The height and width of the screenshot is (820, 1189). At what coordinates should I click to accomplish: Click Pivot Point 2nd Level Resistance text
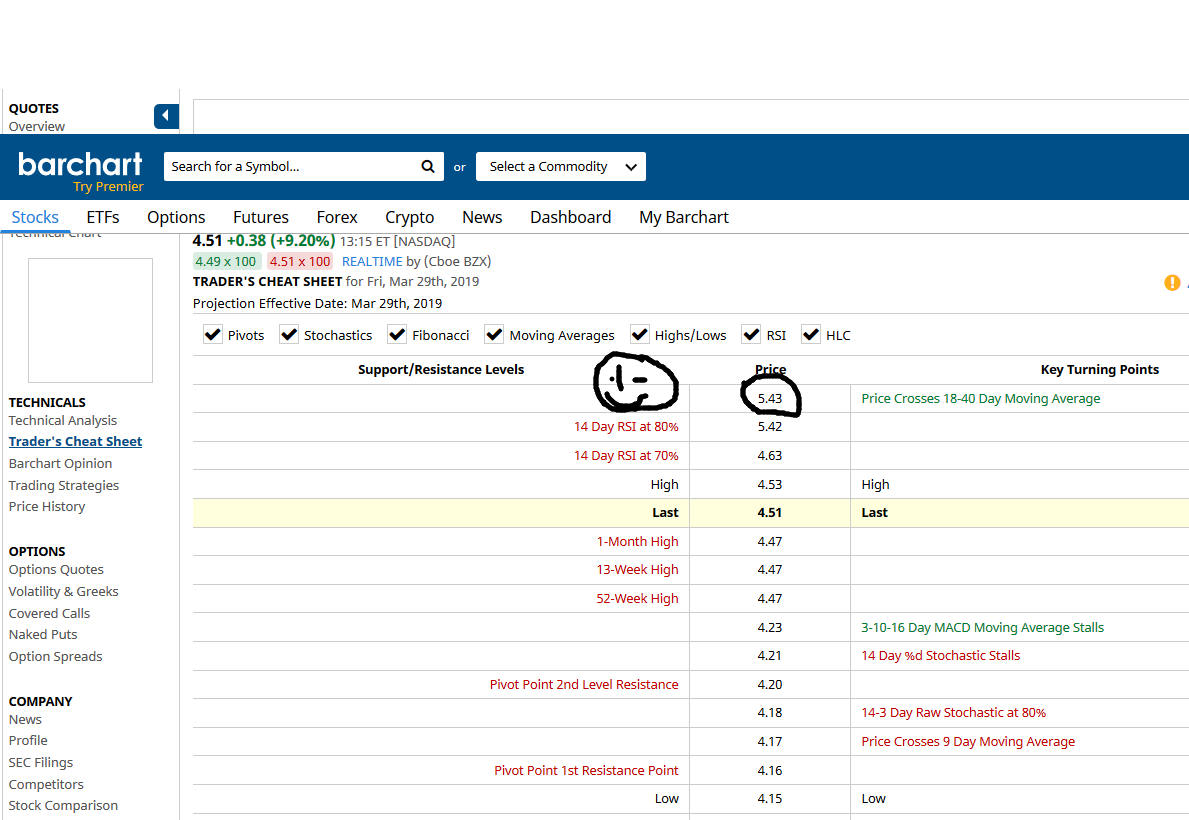click(584, 684)
